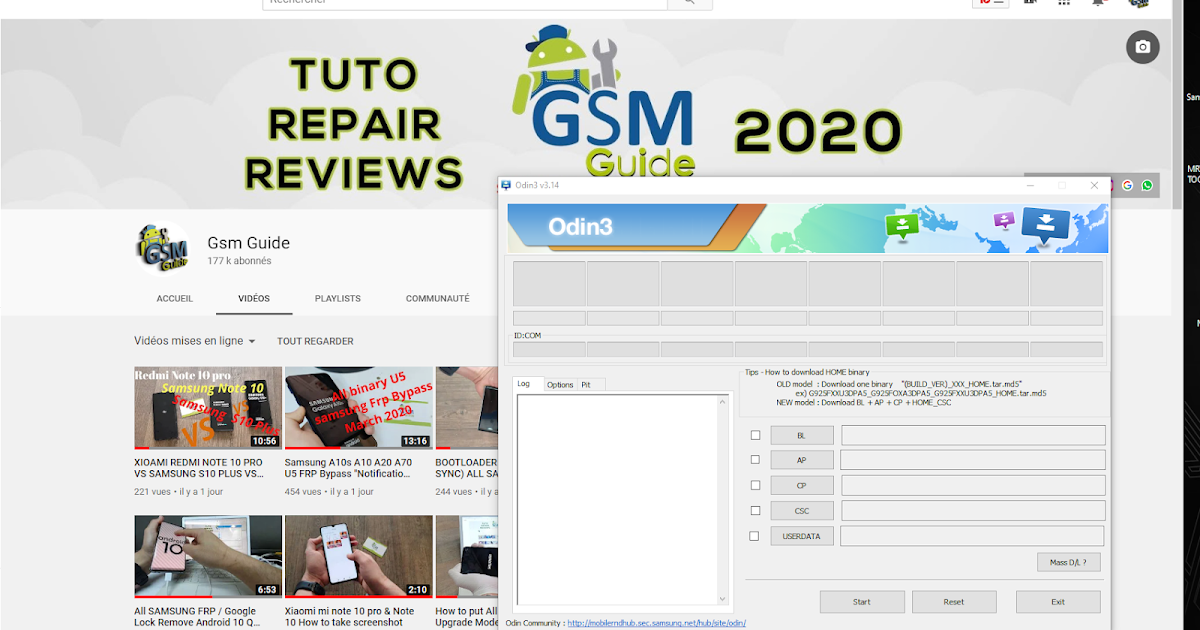Open the Redmi Note 10 Pro vs S10 thumbnail
The width and height of the screenshot is (1200, 630).
pos(208,408)
